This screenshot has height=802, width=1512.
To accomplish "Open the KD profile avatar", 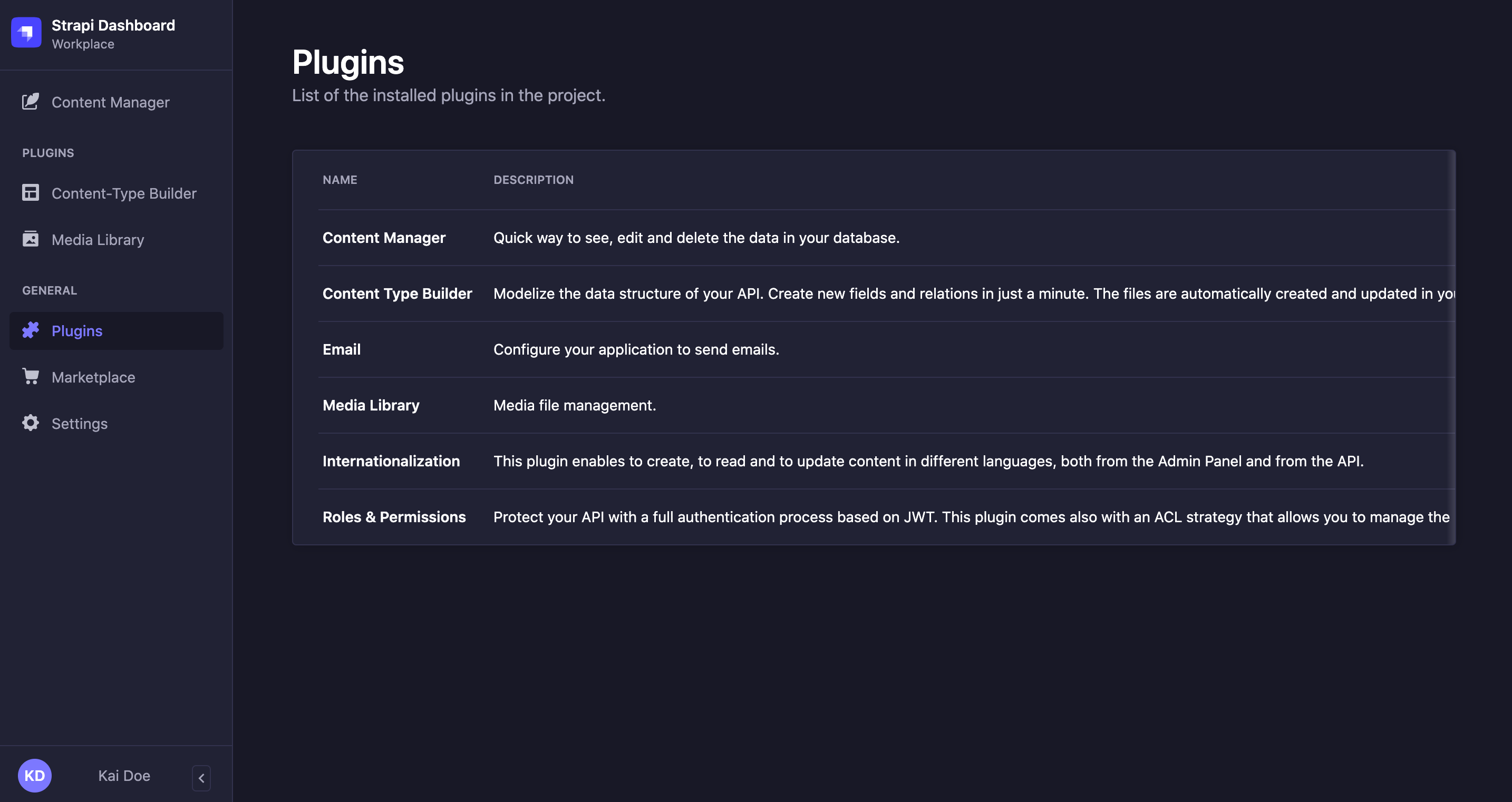I will 35,775.
